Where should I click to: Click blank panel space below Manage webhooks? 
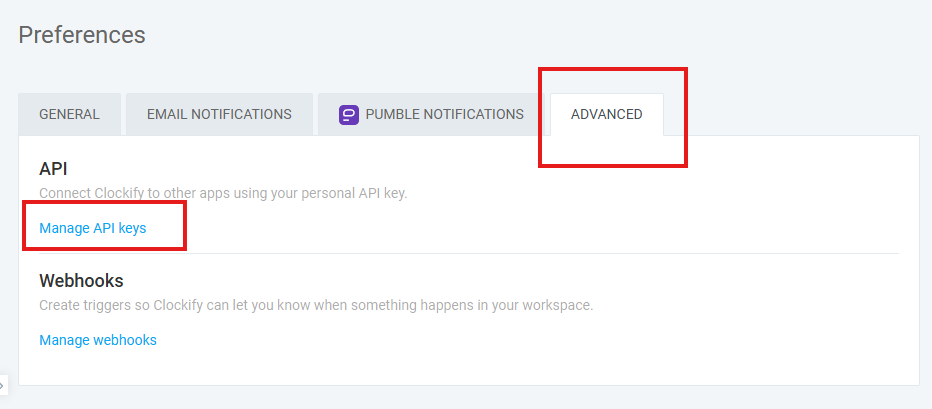(x=469, y=367)
